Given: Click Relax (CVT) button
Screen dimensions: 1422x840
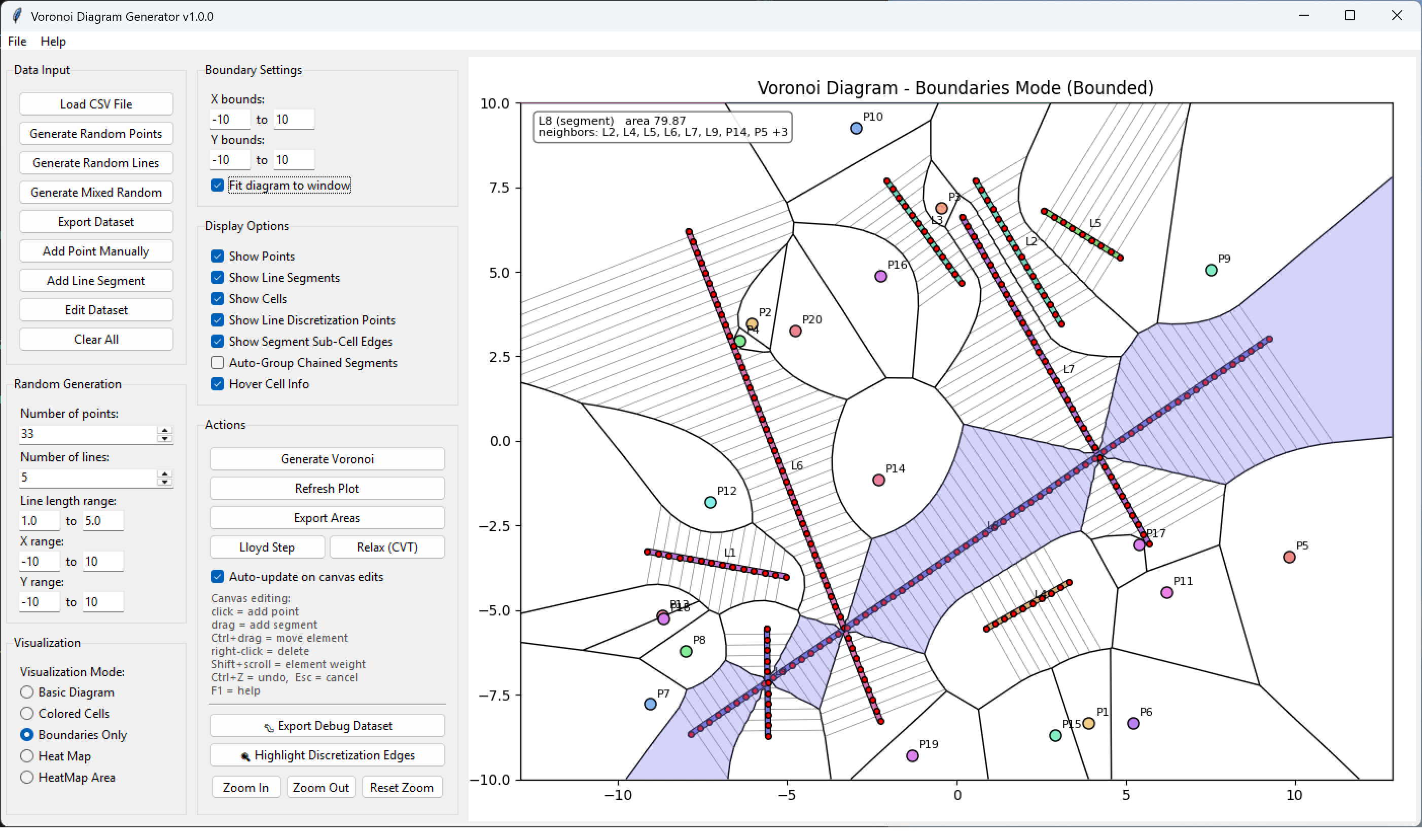Looking at the screenshot, I should 387,547.
